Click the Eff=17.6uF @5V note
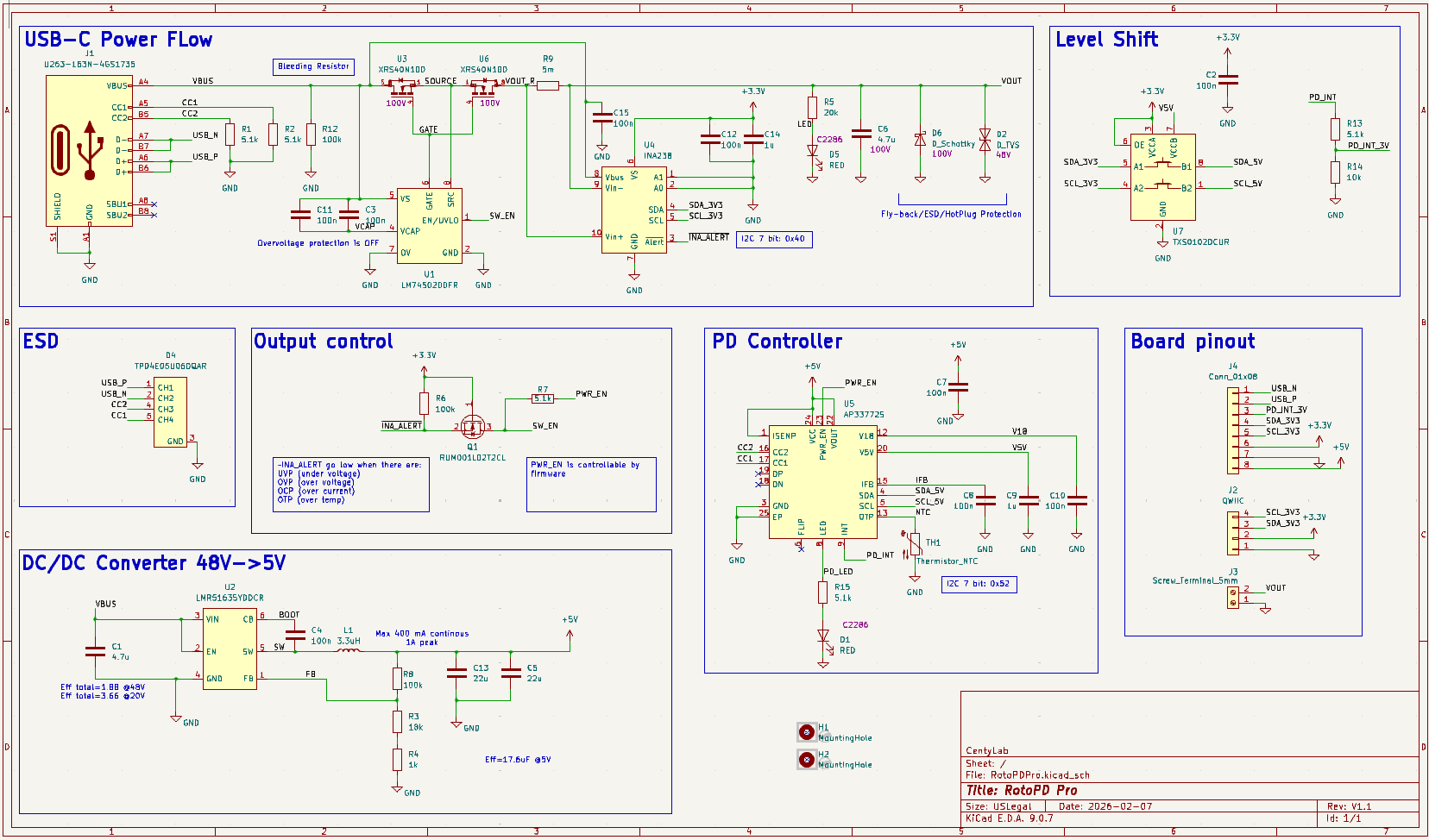This screenshot has height=840, width=1429. 518,760
